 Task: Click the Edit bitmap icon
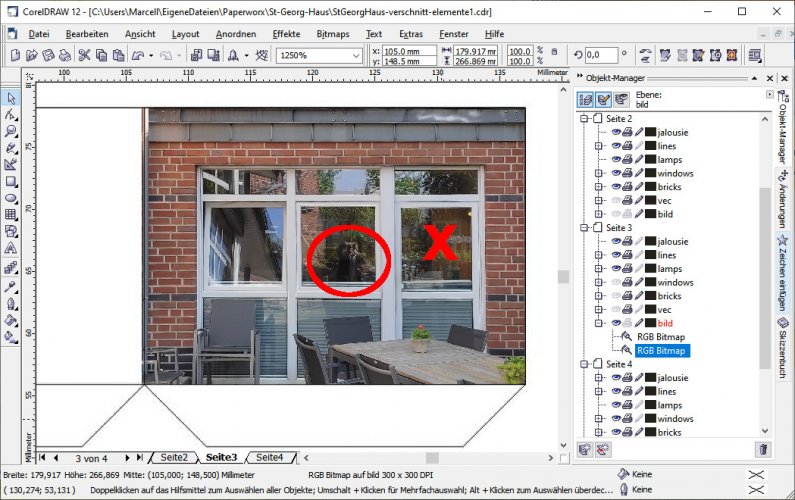(665, 55)
